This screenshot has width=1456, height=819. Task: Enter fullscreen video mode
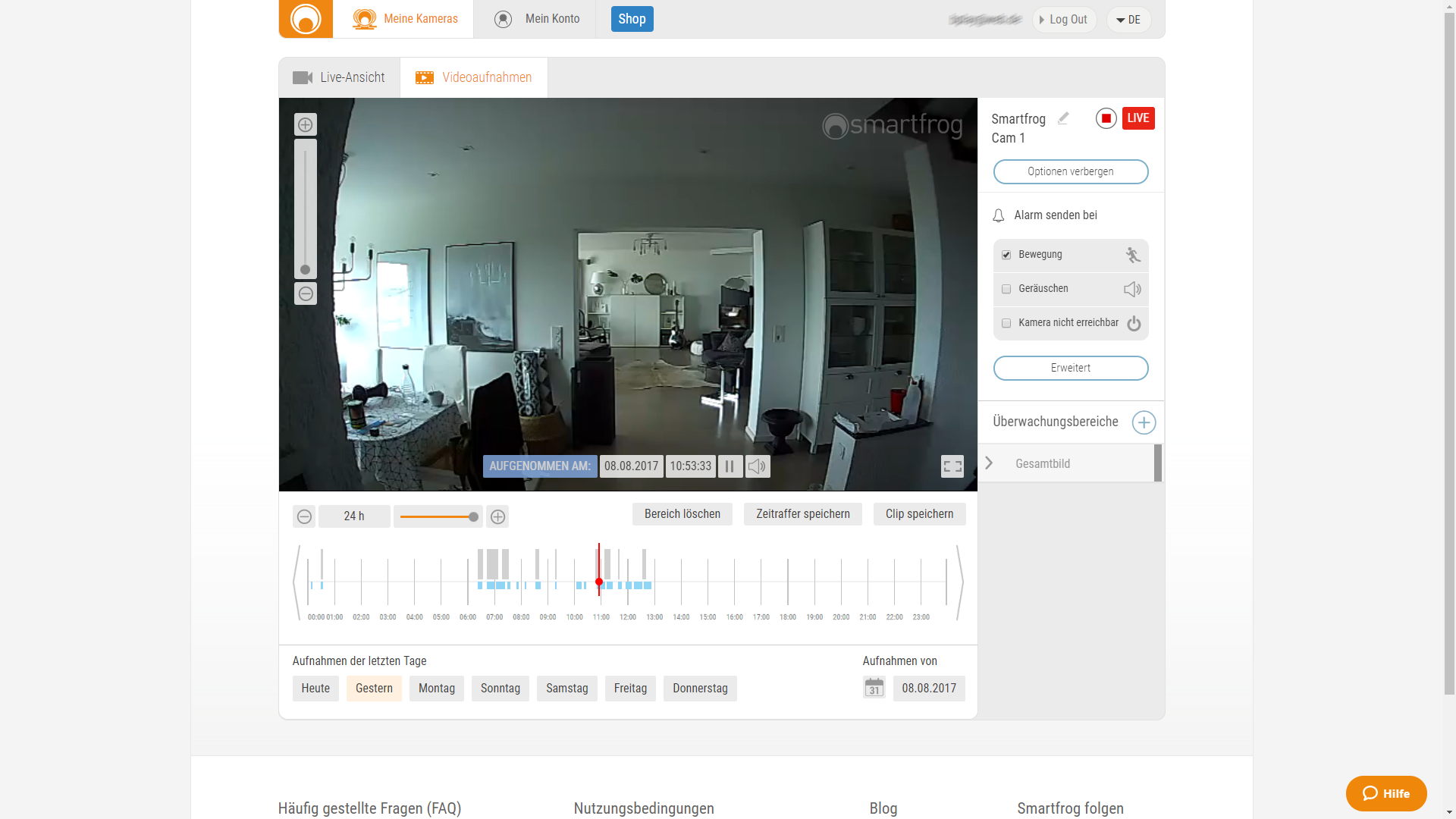pyautogui.click(x=952, y=466)
